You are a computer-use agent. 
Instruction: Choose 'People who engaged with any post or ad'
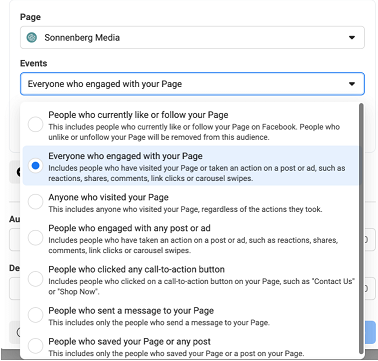190,239
